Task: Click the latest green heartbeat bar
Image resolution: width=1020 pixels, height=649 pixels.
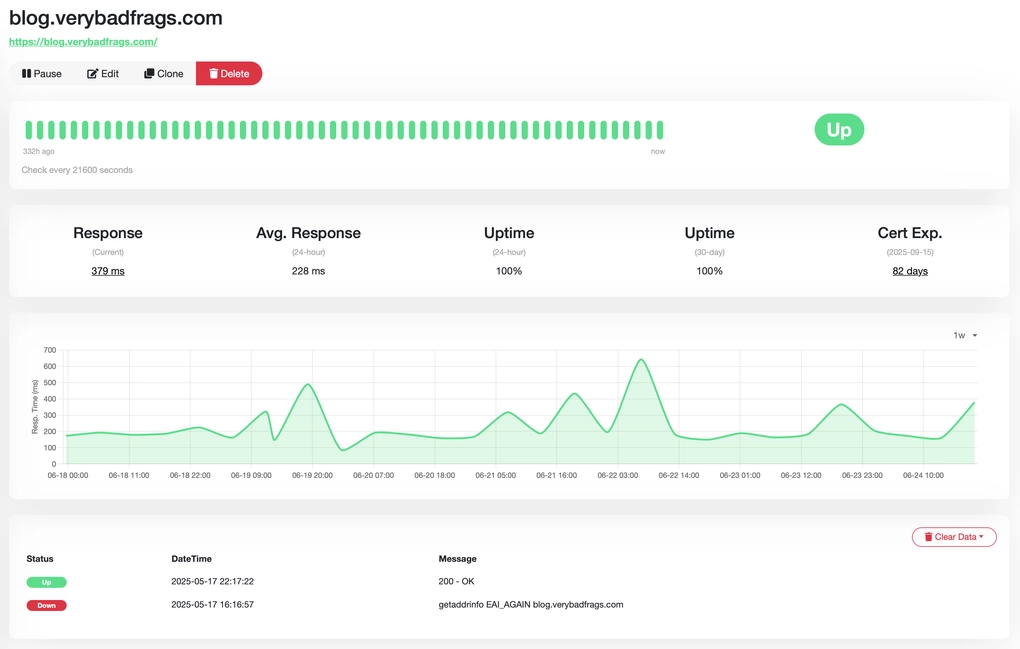Action: [658, 129]
